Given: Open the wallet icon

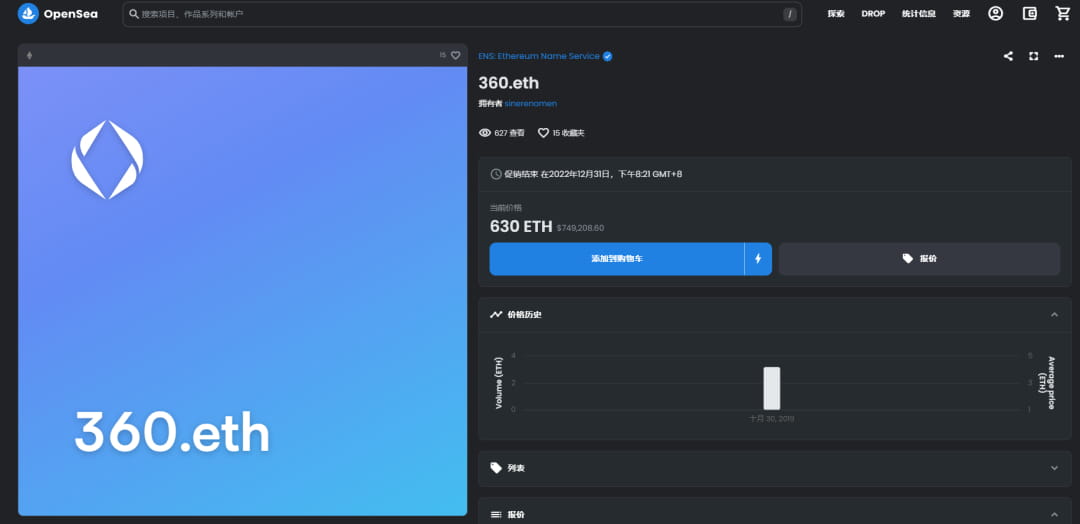Looking at the screenshot, I should pos(1030,14).
